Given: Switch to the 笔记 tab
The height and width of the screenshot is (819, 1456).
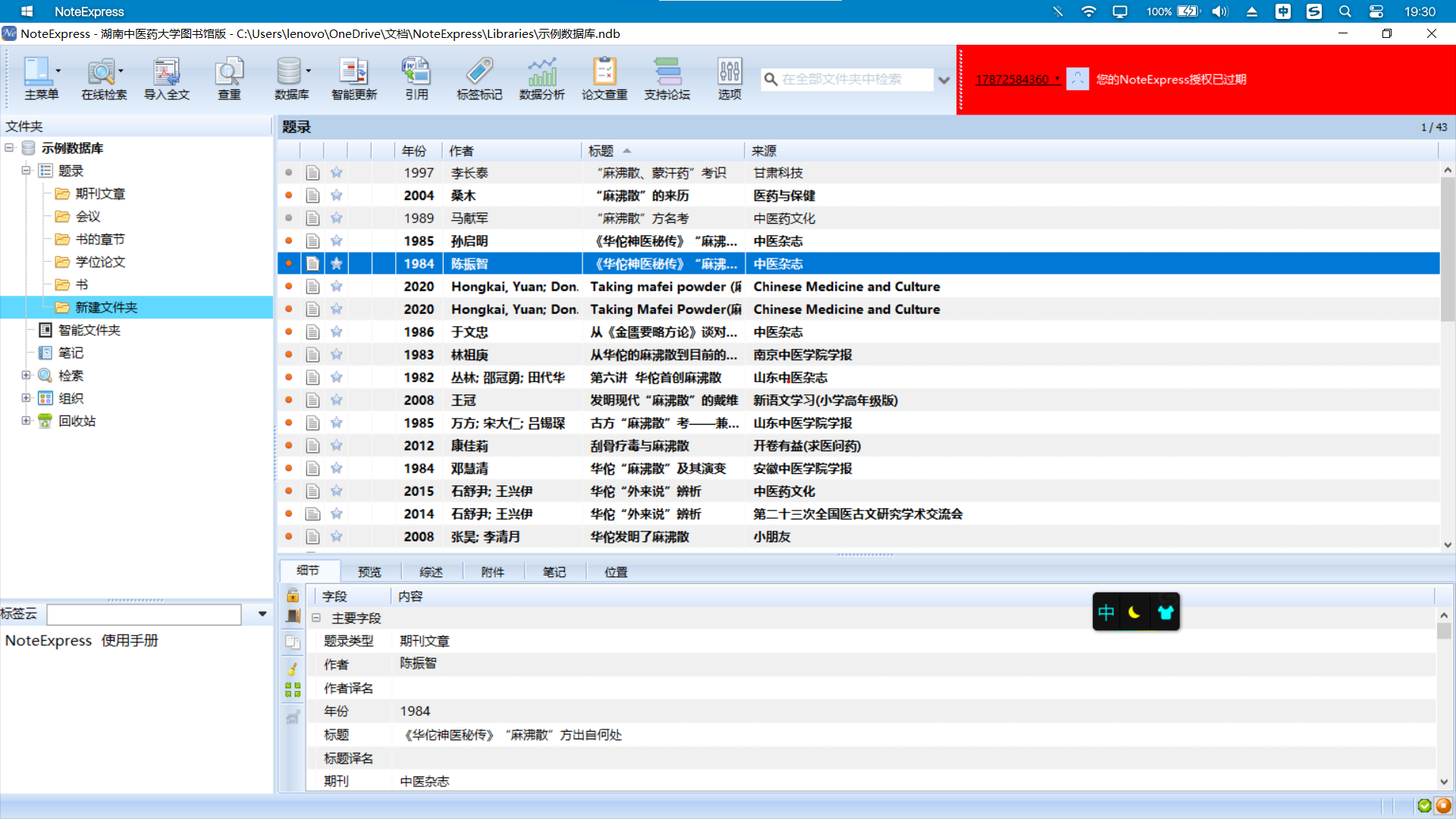Looking at the screenshot, I should pos(554,572).
